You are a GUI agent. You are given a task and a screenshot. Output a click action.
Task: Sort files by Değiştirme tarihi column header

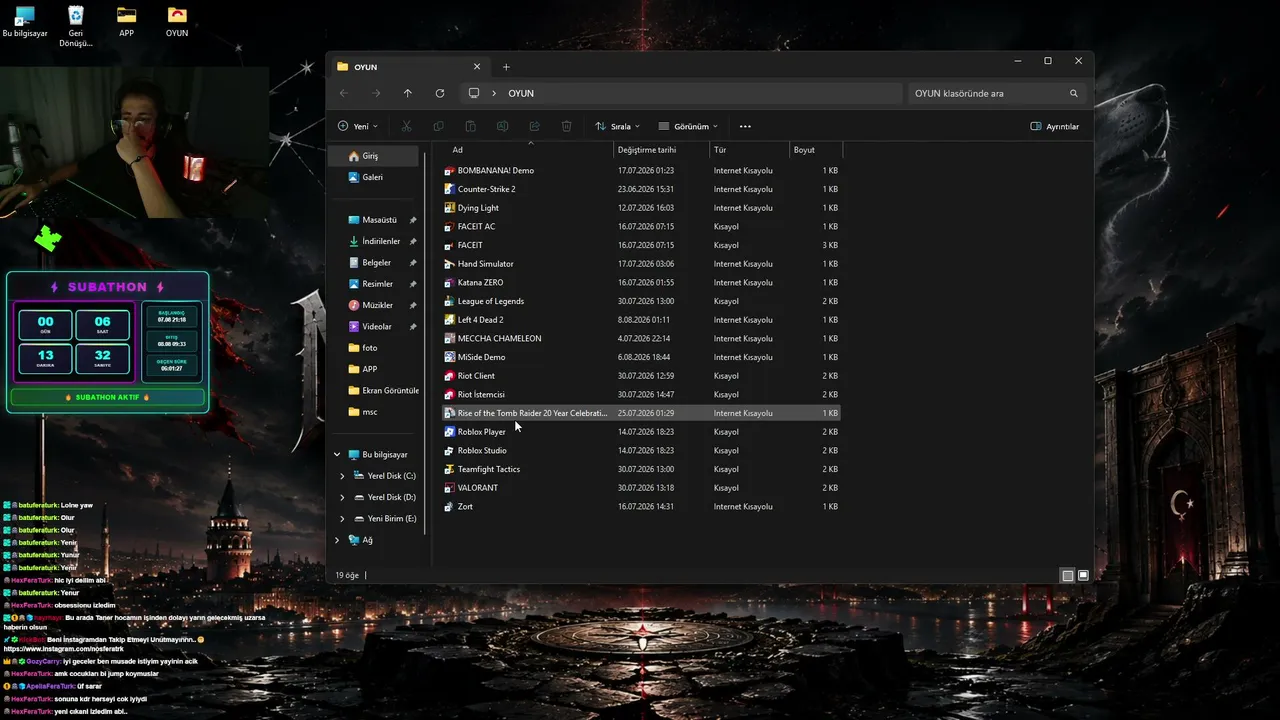[647, 150]
